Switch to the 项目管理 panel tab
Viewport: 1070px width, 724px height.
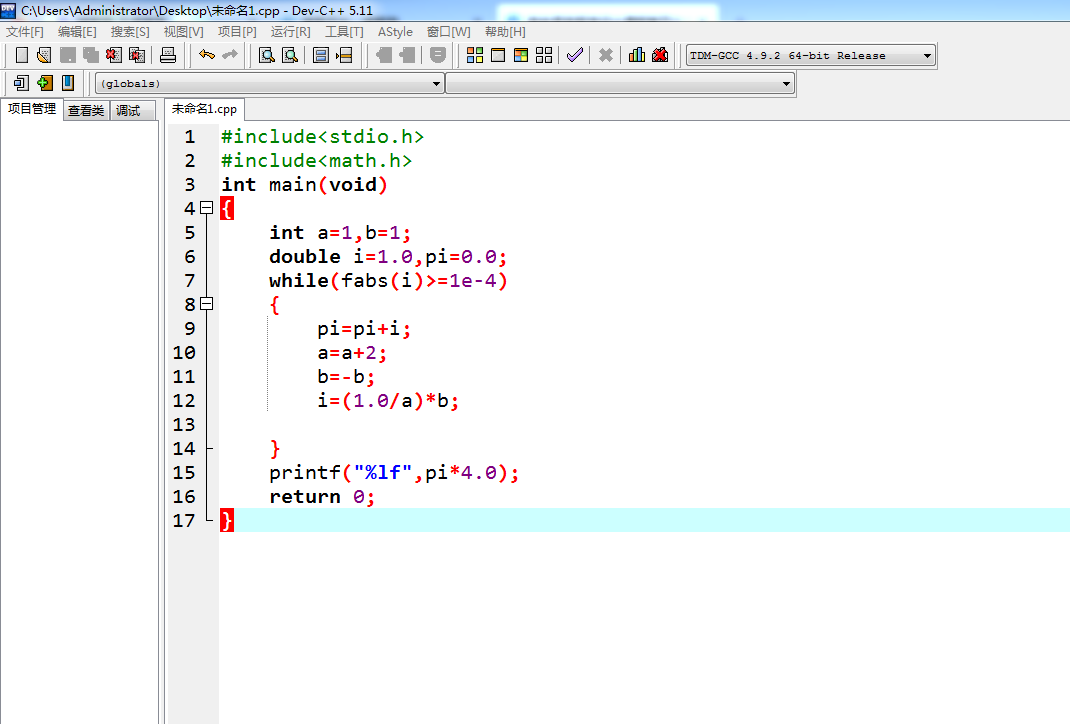32,109
